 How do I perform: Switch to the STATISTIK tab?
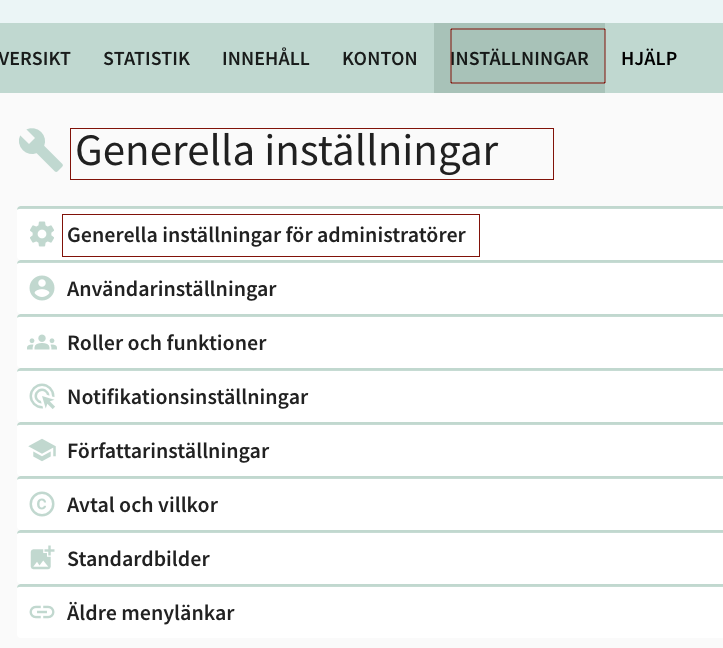click(x=146, y=58)
